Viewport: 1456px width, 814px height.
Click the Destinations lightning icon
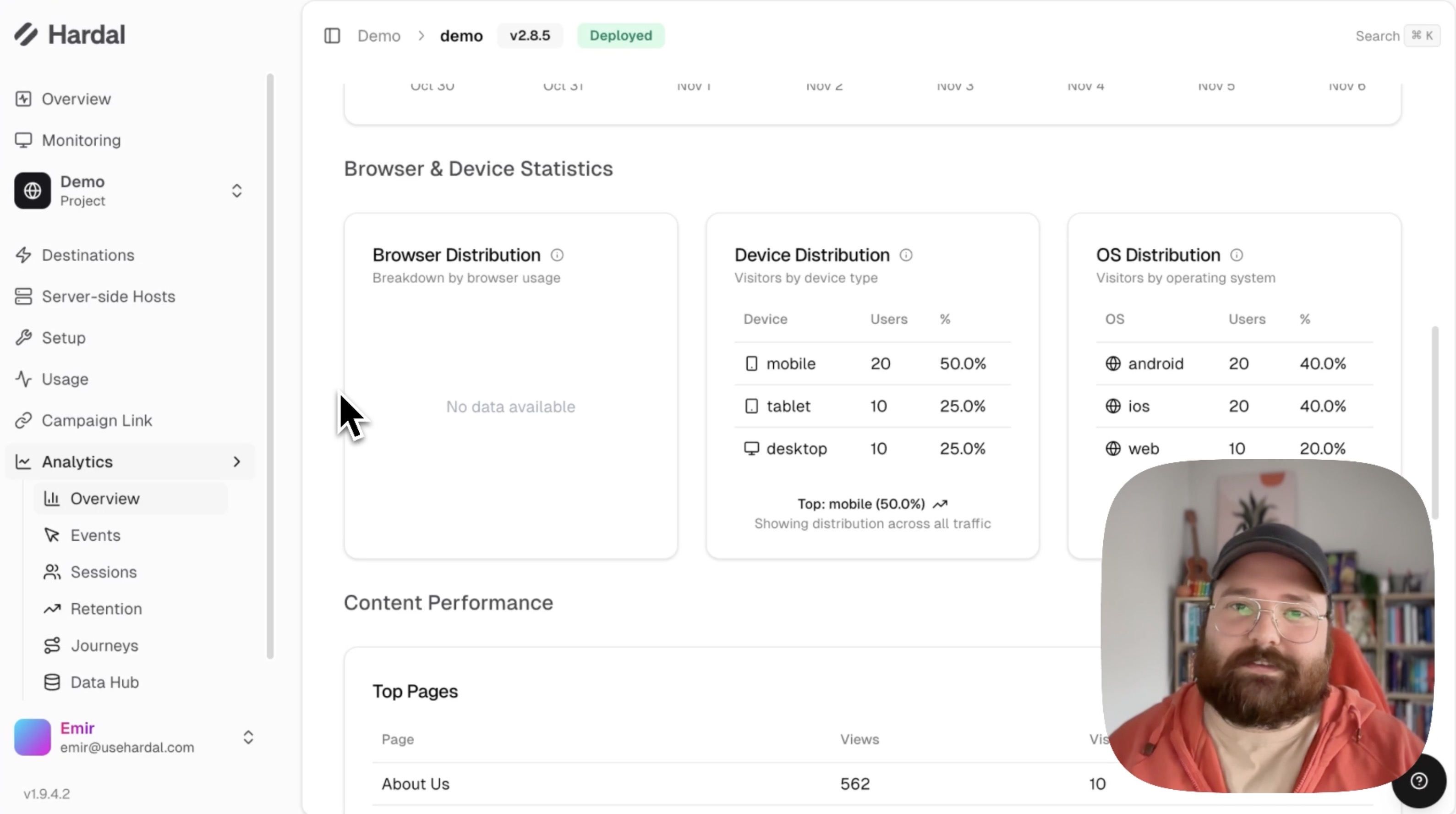23,255
